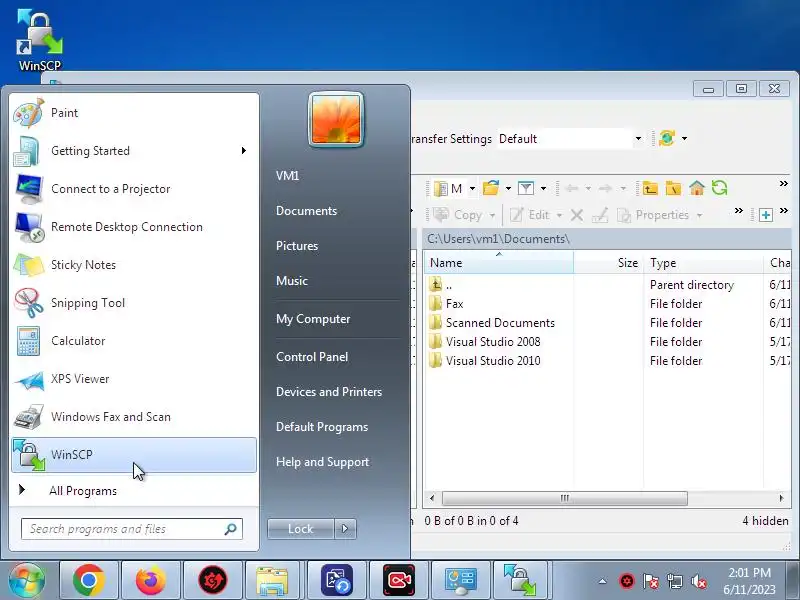The image size is (800, 600).
Task: Open Google Chrome from the taskbar
Action: click(x=89, y=580)
